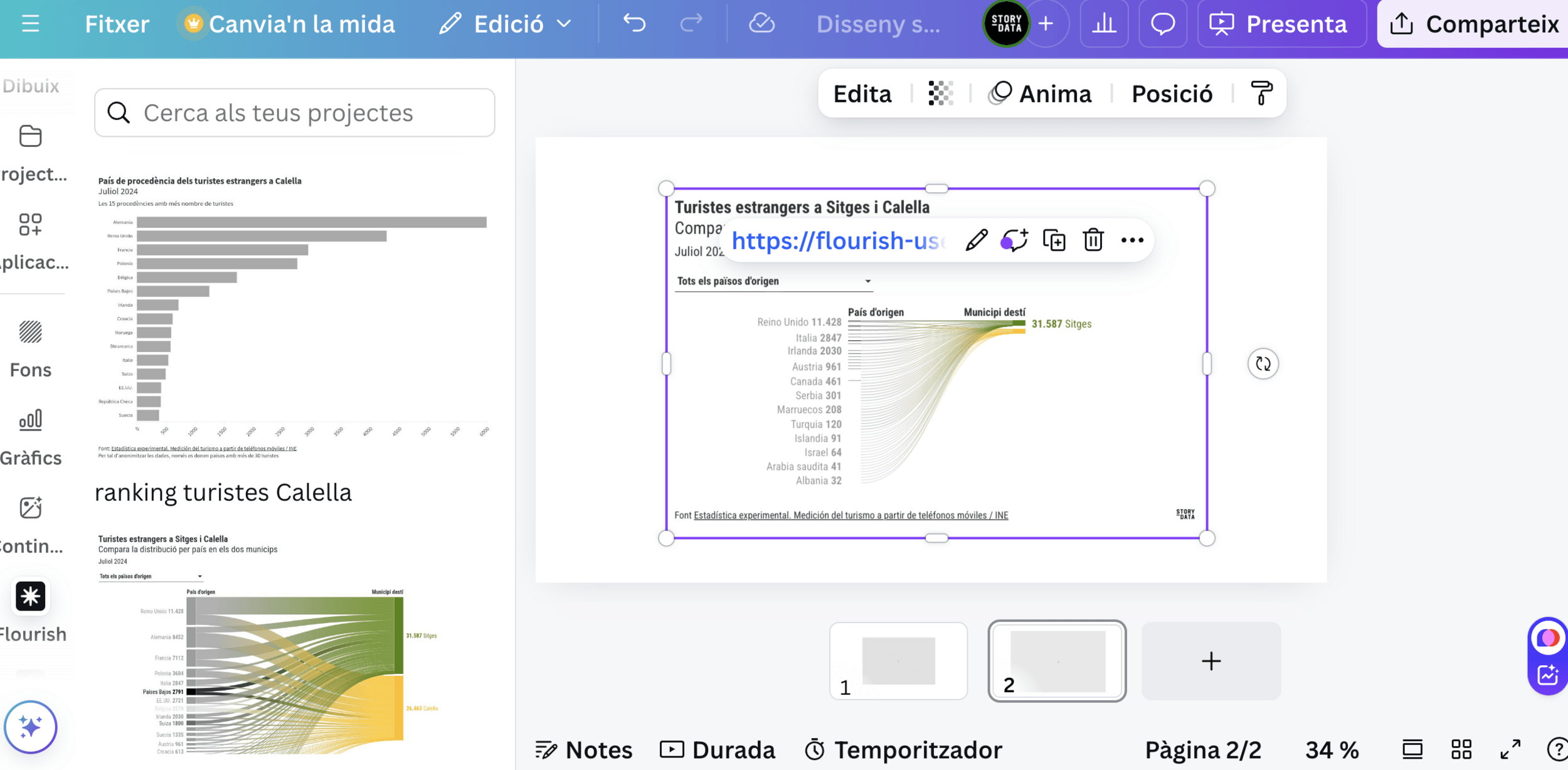Image resolution: width=1568 pixels, height=770 pixels.
Task: Open the Gràfics charts sidebar panel
Action: point(30,420)
